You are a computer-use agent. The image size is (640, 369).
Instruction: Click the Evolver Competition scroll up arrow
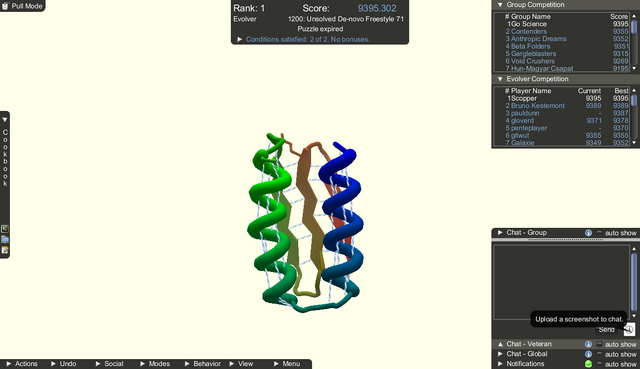tap(634, 90)
